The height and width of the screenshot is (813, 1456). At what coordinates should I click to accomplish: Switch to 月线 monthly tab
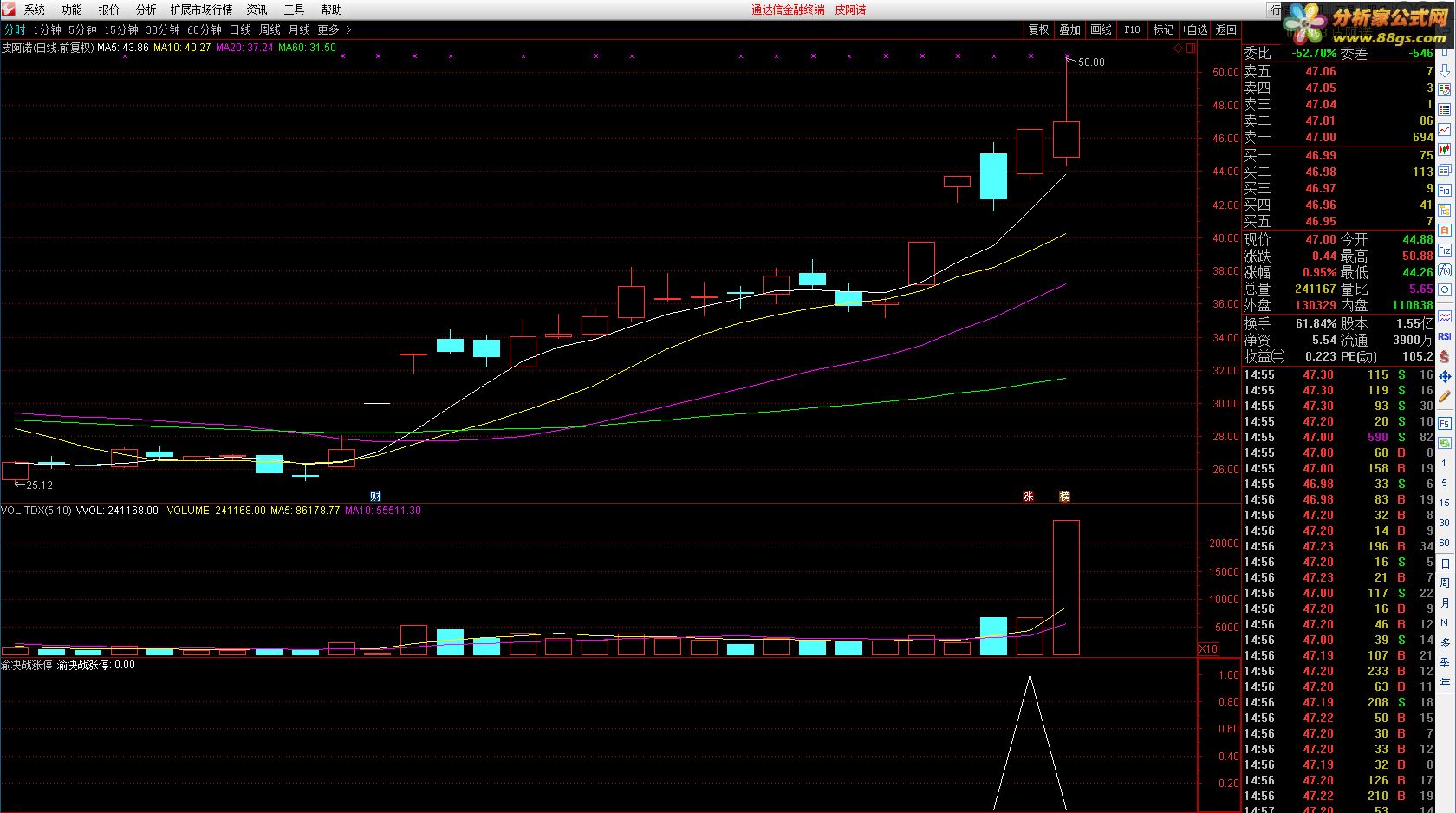[299, 29]
